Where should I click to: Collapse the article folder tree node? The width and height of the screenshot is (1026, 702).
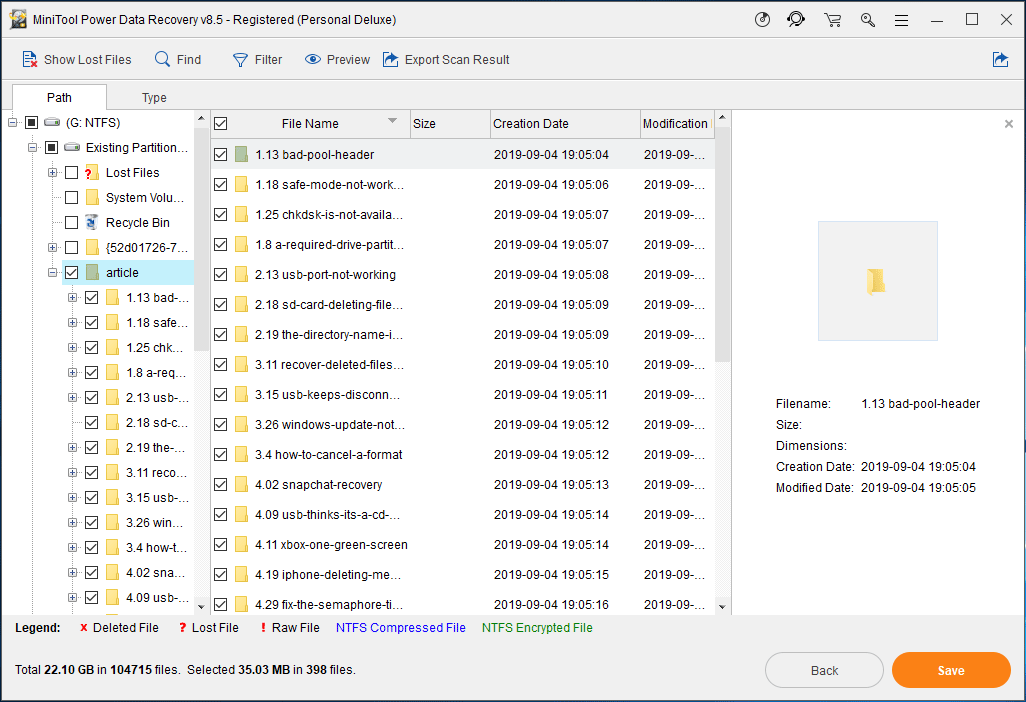click(x=52, y=273)
